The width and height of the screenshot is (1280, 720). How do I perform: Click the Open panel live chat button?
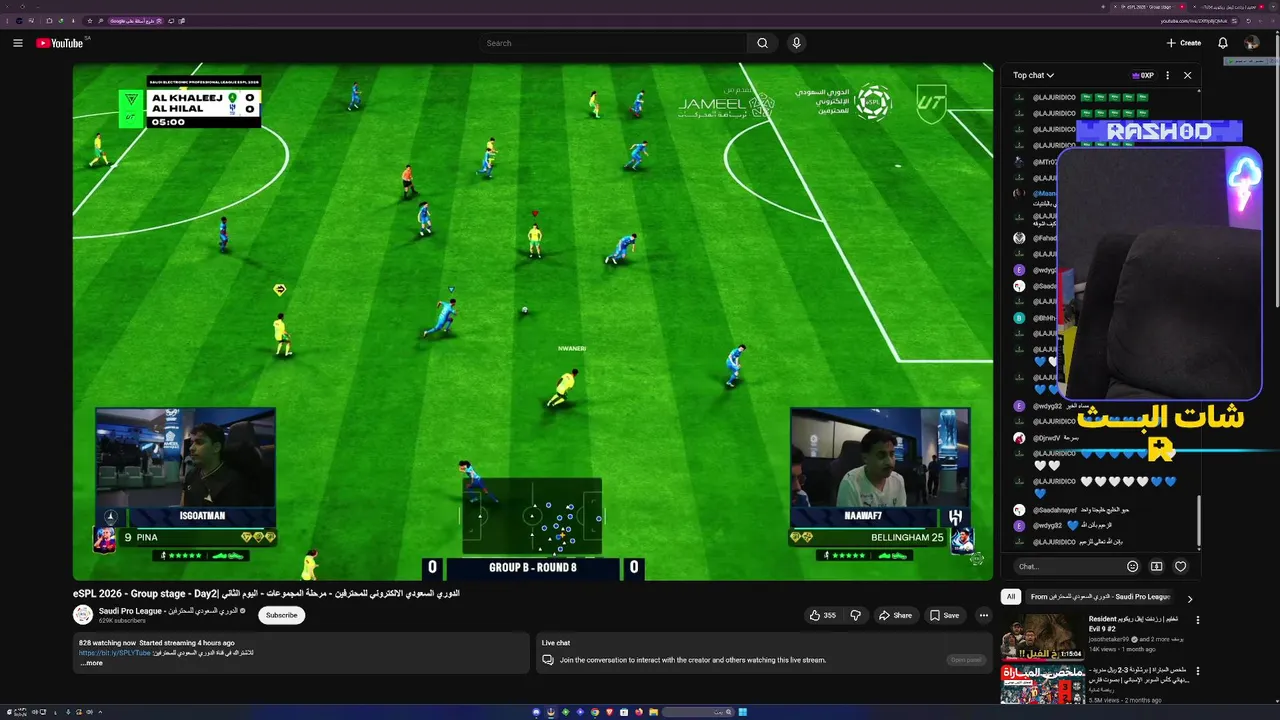pos(966,660)
